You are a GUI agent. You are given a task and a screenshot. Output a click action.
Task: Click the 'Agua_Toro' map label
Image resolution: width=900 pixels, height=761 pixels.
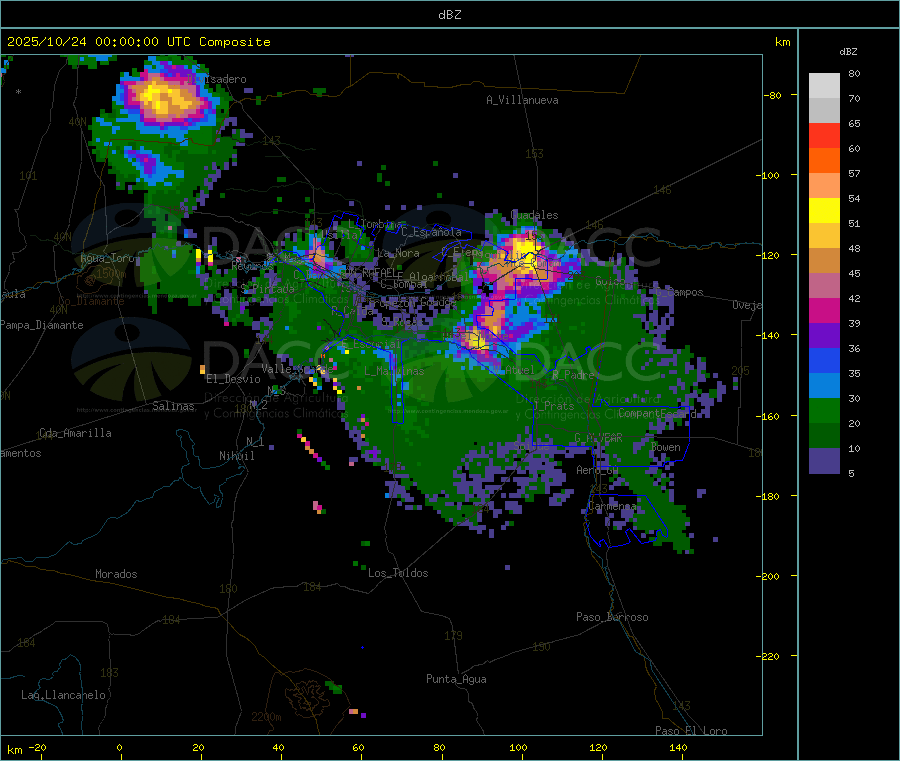tap(106, 258)
